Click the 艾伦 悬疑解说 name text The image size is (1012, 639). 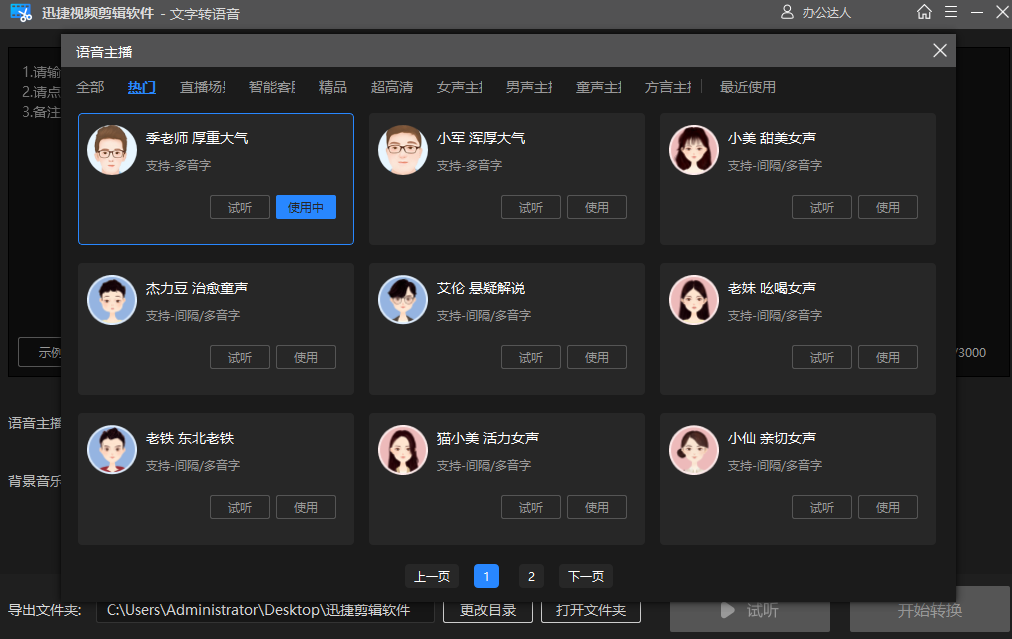tap(481, 288)
